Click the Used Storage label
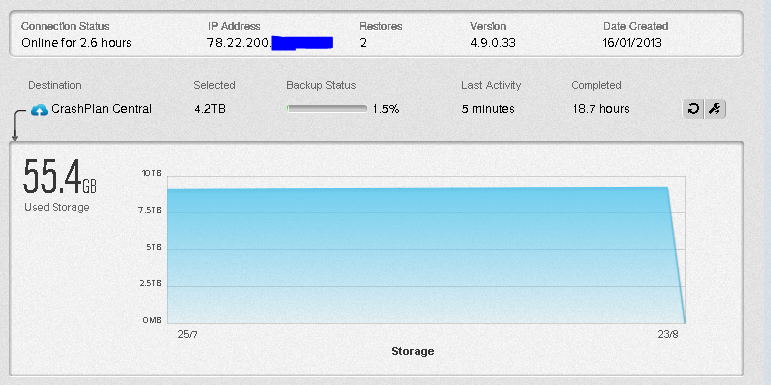This screenshot has width=771, height=385. point(57,207)
